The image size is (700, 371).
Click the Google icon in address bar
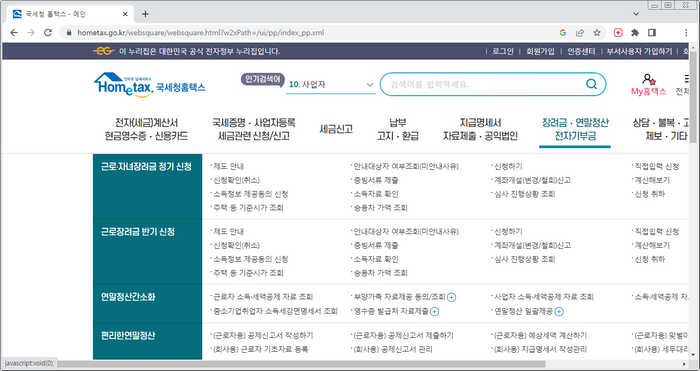[562, 33]
